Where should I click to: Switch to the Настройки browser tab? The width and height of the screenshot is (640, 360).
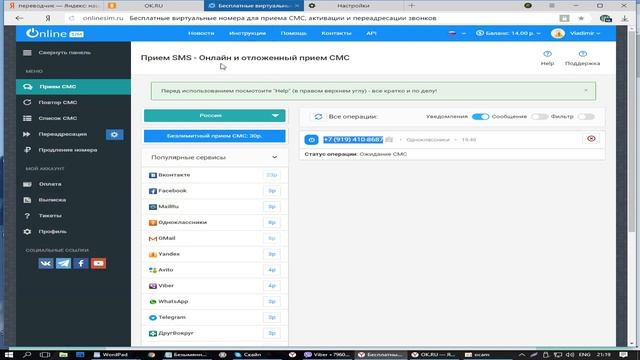[353, 6]
